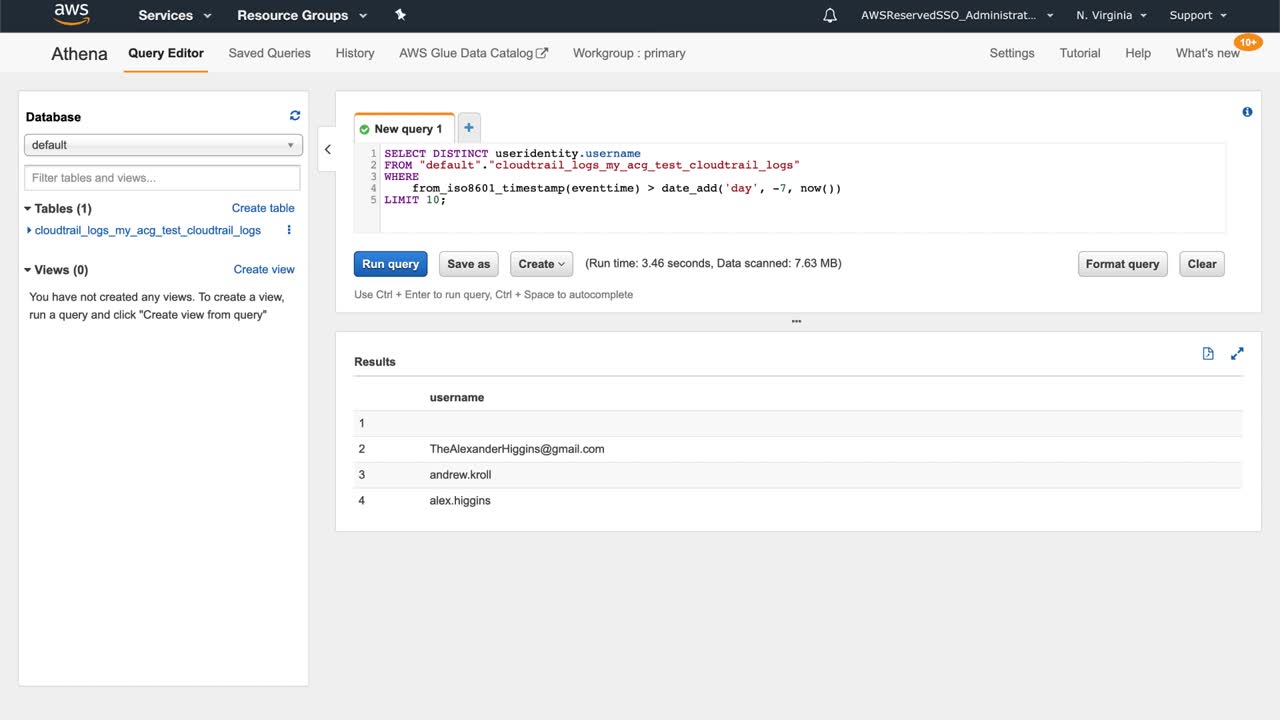Image resolution: width=1280 pixels, height=720 pixels.
Task: Collapse the Tables section
Action: pyautogui.click(x=28, y=209)
